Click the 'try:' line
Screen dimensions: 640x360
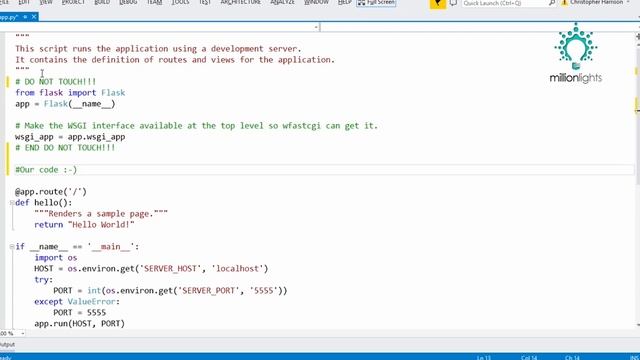[x=44, y=280]
